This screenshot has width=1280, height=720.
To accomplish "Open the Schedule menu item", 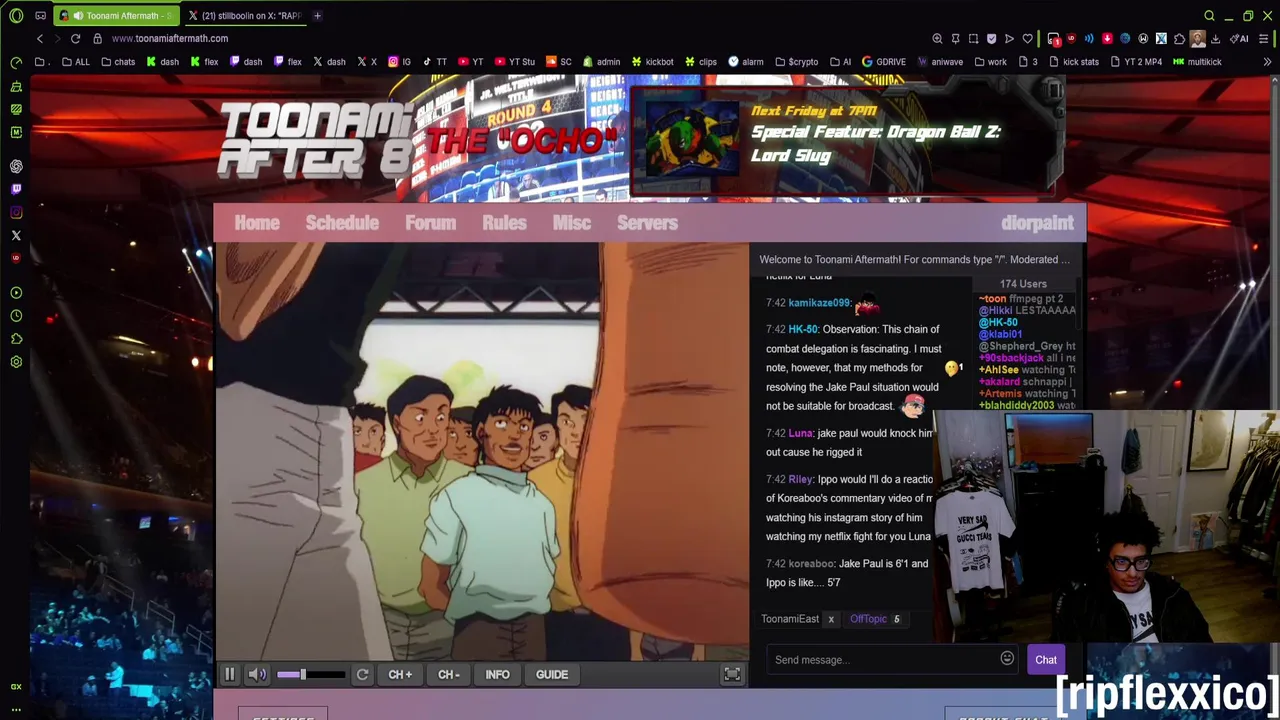I will (x=342, y=223).
